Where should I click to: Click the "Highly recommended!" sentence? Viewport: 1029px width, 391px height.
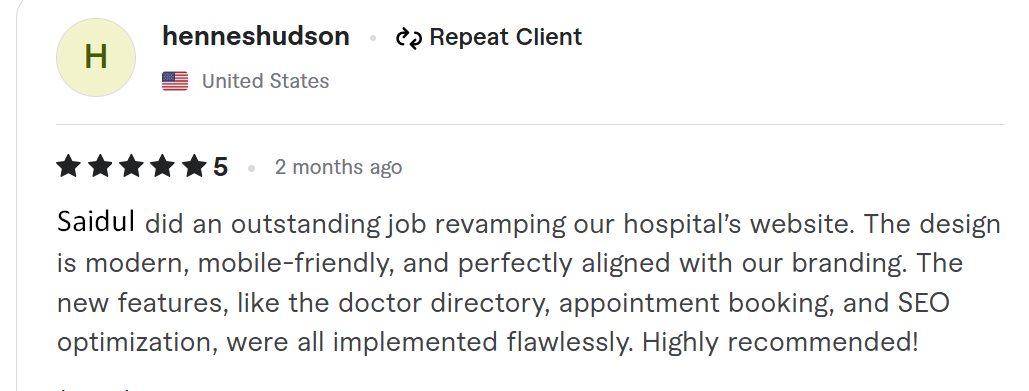780,342
